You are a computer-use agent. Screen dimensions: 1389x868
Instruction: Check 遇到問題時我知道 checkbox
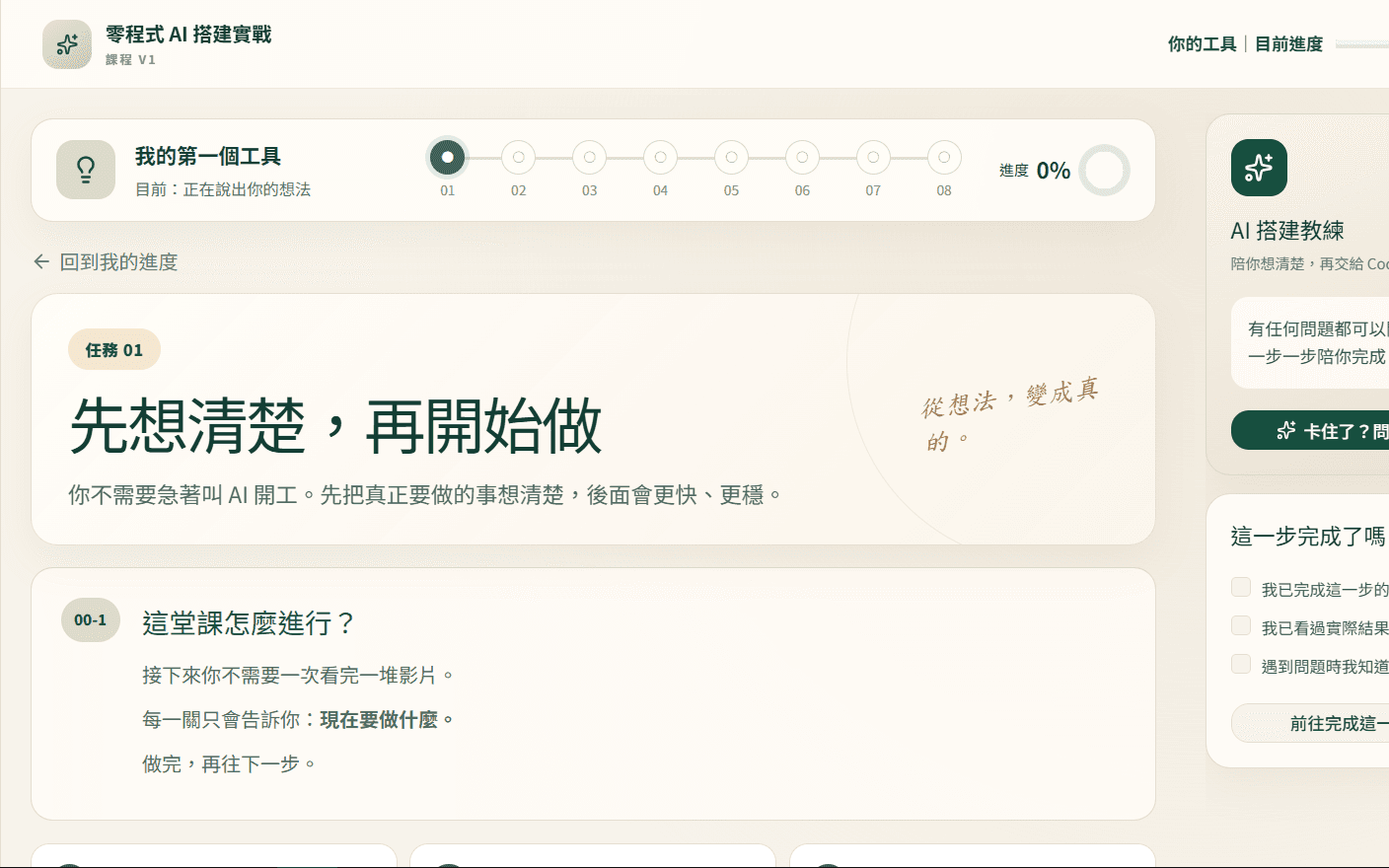point(1241,665)
